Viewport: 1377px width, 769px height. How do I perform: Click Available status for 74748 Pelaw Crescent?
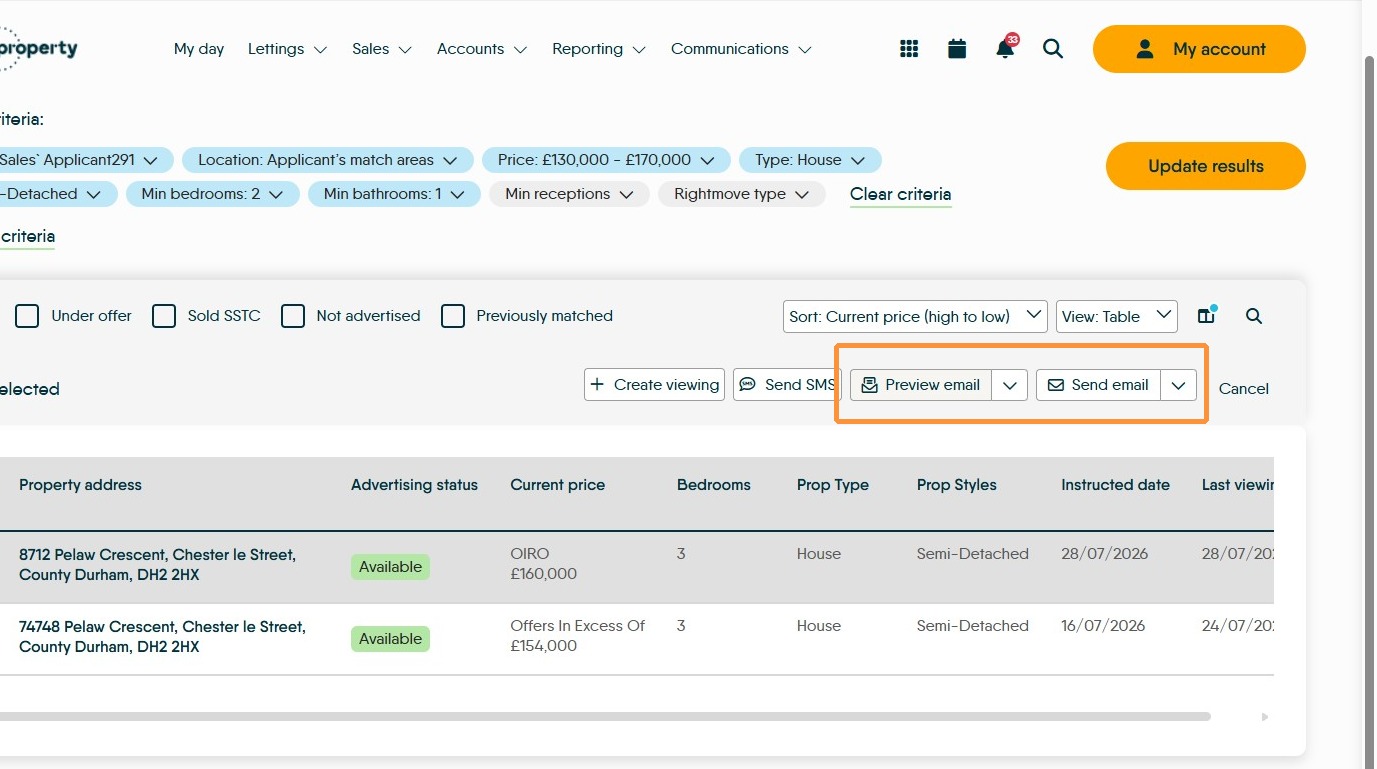coord(390,639)
